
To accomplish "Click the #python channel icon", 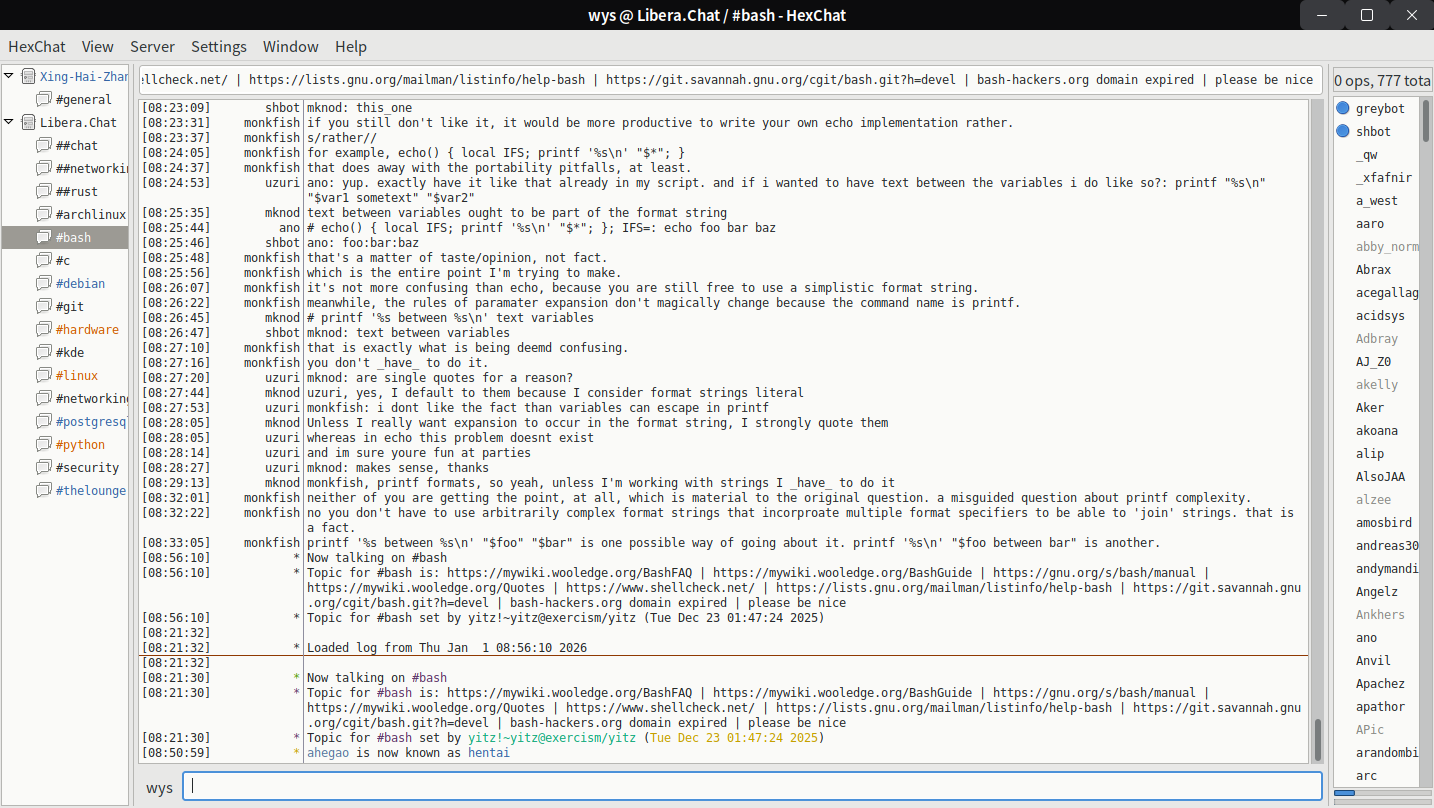I will (x=43, y=445).
